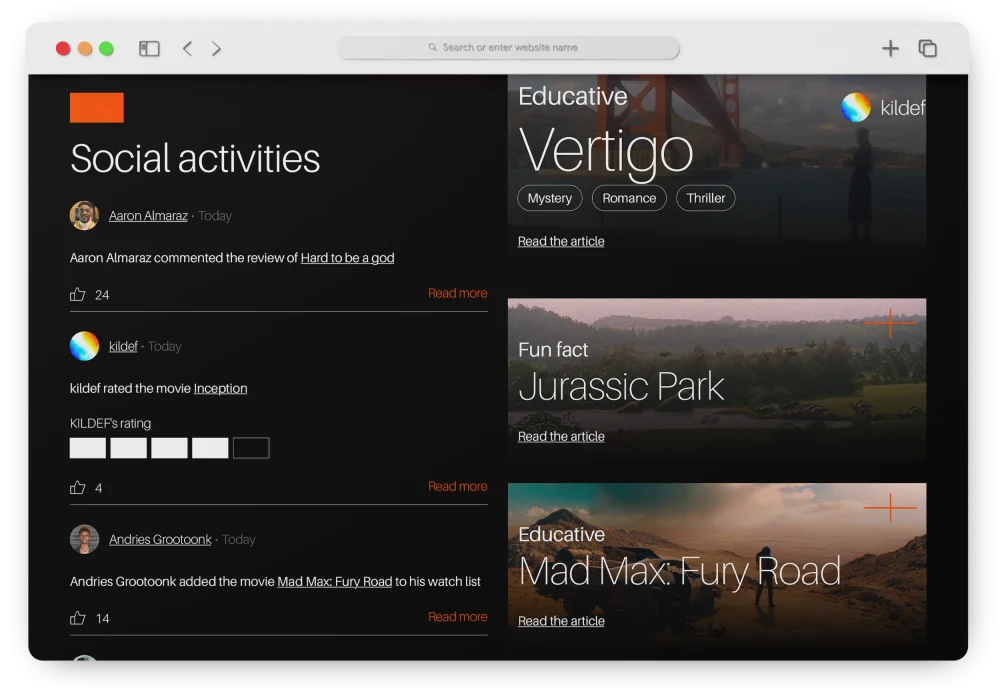Like Andries Grootoonk's post with 14 likes
The width and height of the screenshot is (1000, 688).
(78, 618)
